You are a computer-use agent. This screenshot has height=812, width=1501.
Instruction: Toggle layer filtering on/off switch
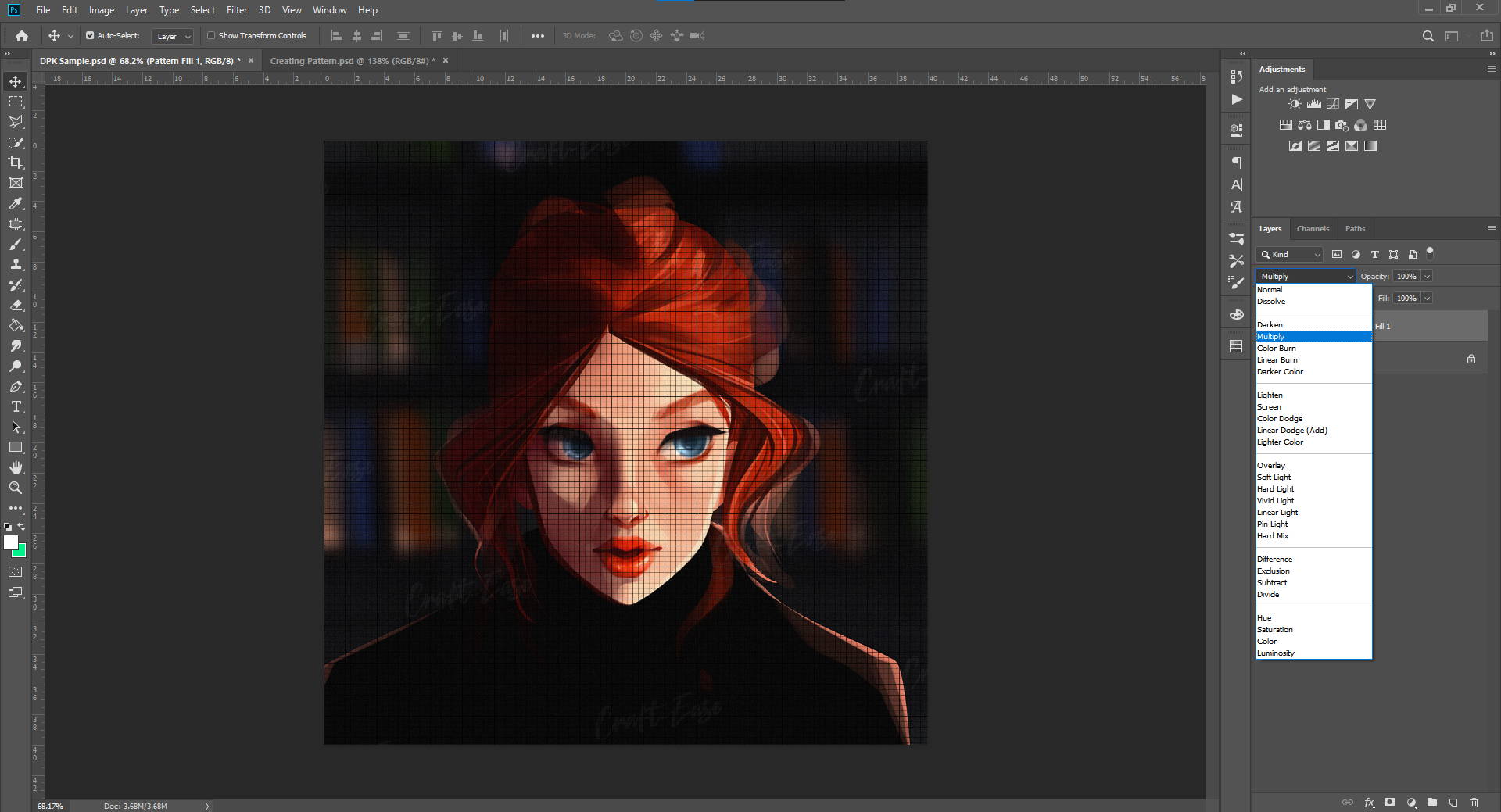coord(1430,252)
